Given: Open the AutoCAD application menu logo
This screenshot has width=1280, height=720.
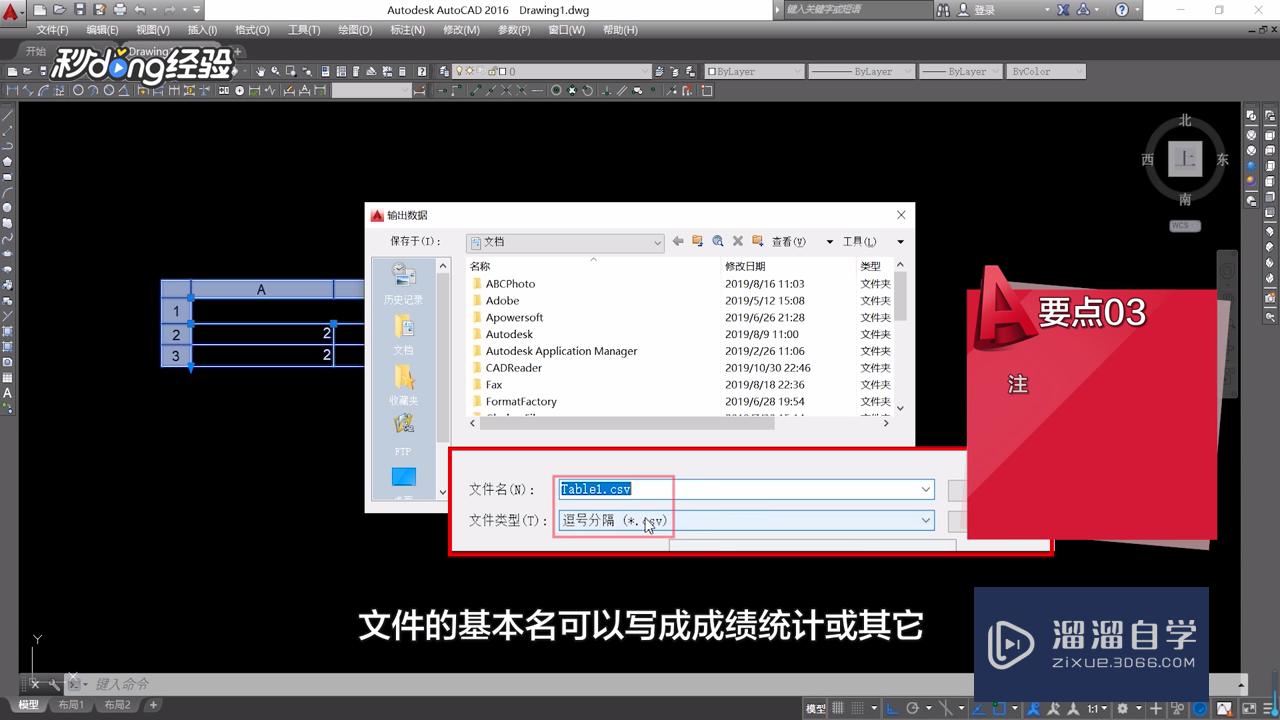Looking at the screenshot, I should tap(11, 12).
